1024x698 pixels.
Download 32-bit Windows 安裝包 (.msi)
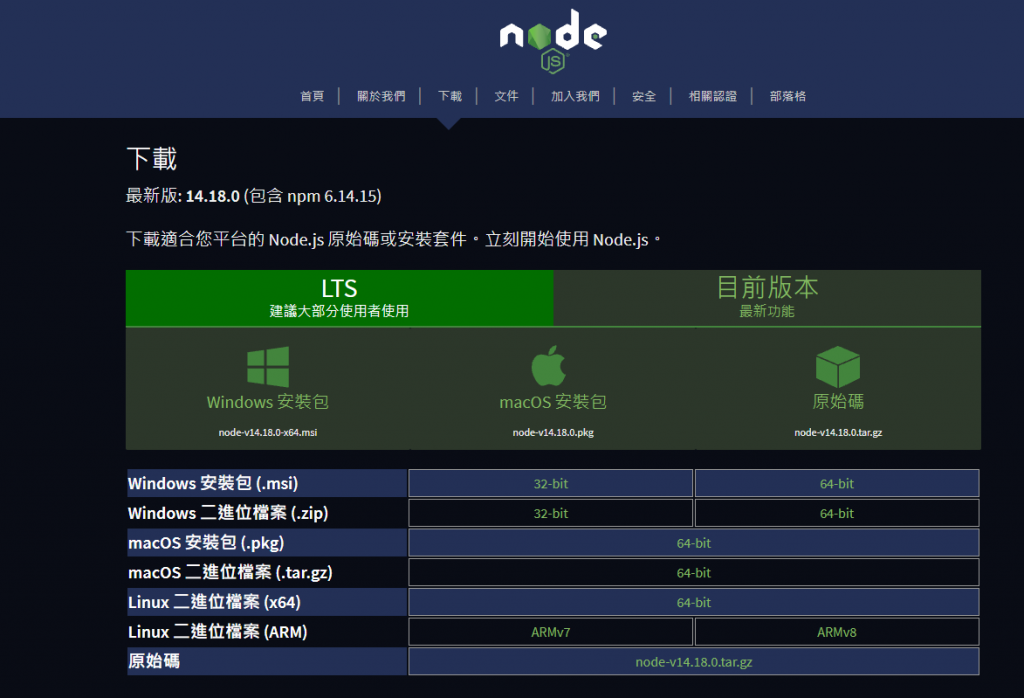click(x=551, y=483)
